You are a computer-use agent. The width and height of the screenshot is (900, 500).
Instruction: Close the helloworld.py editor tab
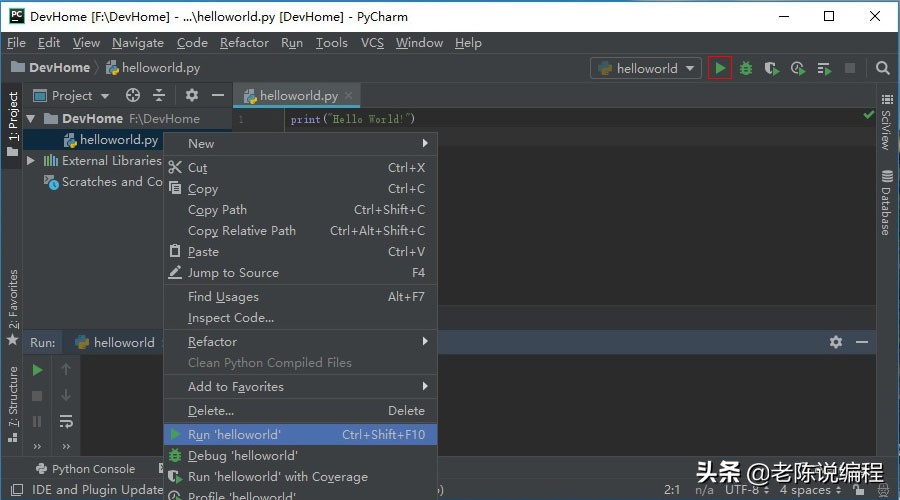coord(349,95)
